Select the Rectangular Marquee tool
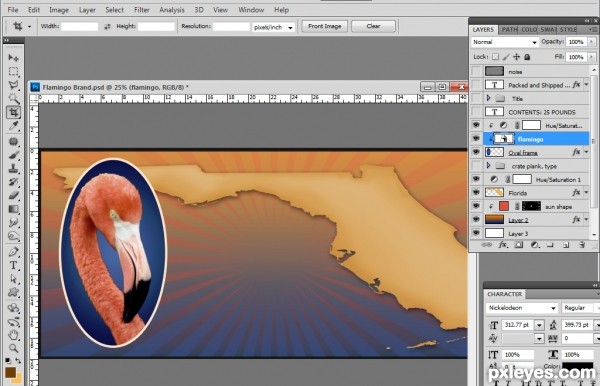The width and height of the screenshot is (600, 386). (x=13, y=72)
